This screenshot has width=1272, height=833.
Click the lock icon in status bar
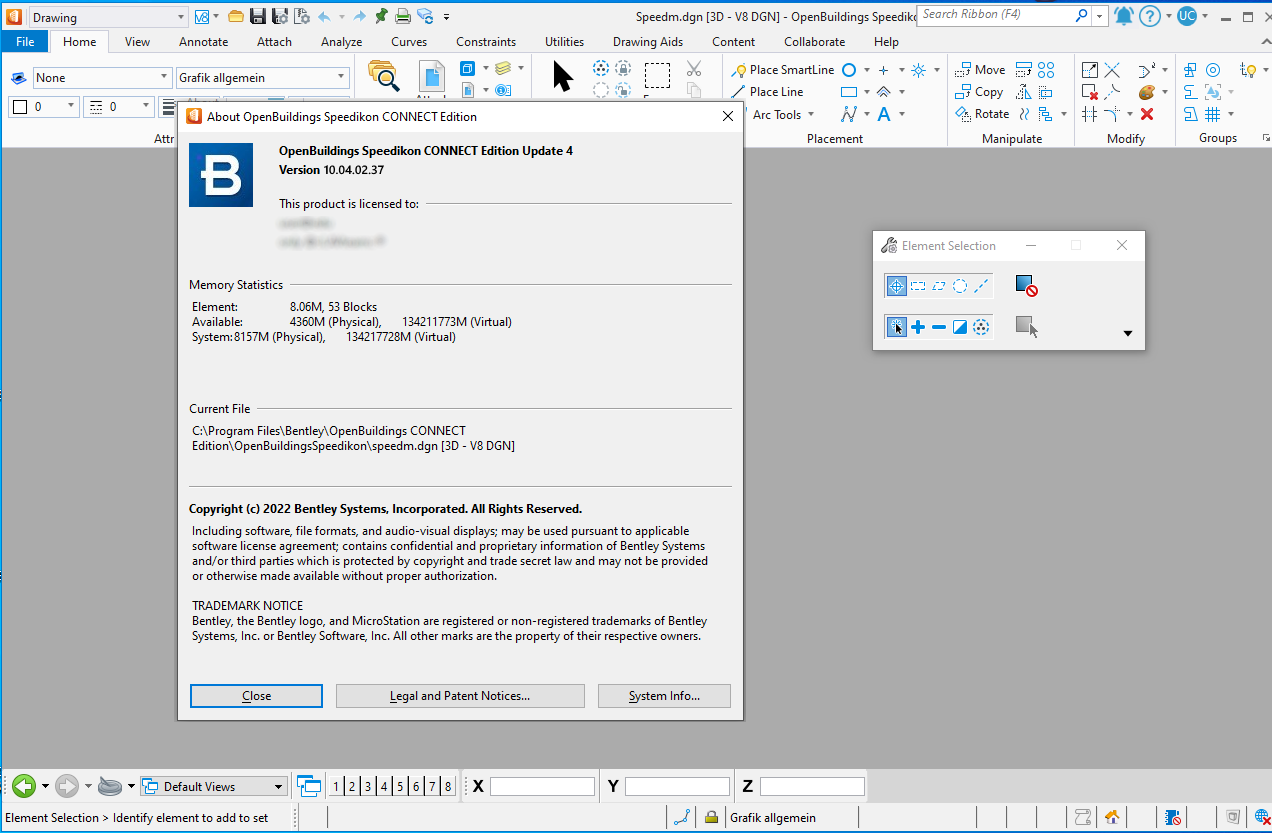(x=711, y=817)
